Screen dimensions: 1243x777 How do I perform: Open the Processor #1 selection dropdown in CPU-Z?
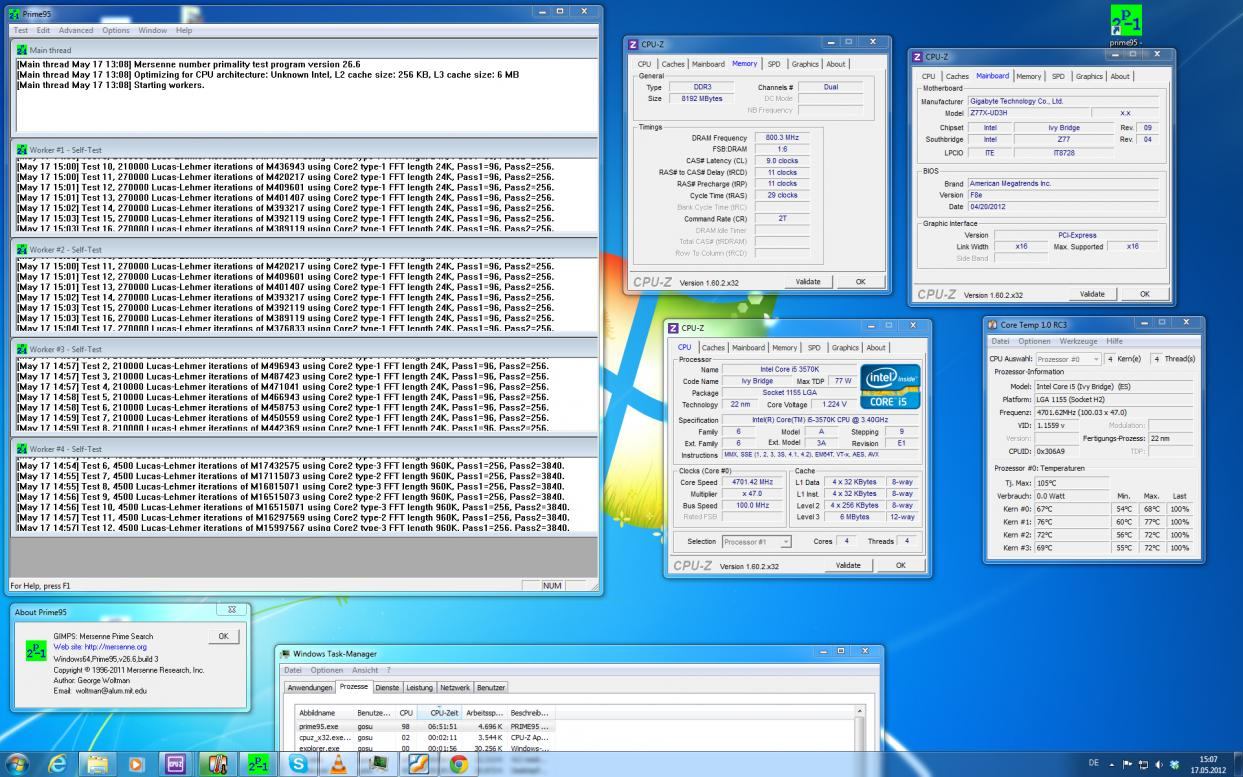(756, 541)
